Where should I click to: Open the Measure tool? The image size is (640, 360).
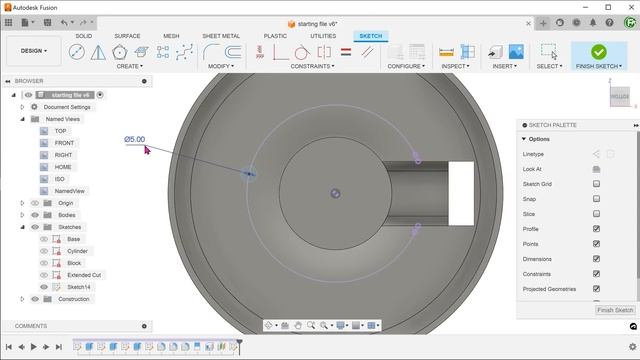tap(446, 52)
